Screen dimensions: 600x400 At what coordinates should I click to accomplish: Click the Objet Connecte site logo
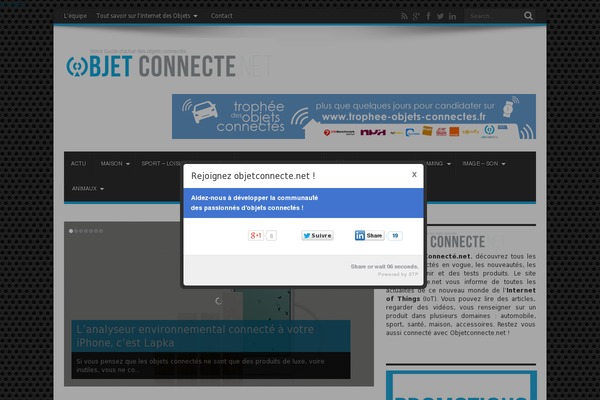click(x=169, y=66)
